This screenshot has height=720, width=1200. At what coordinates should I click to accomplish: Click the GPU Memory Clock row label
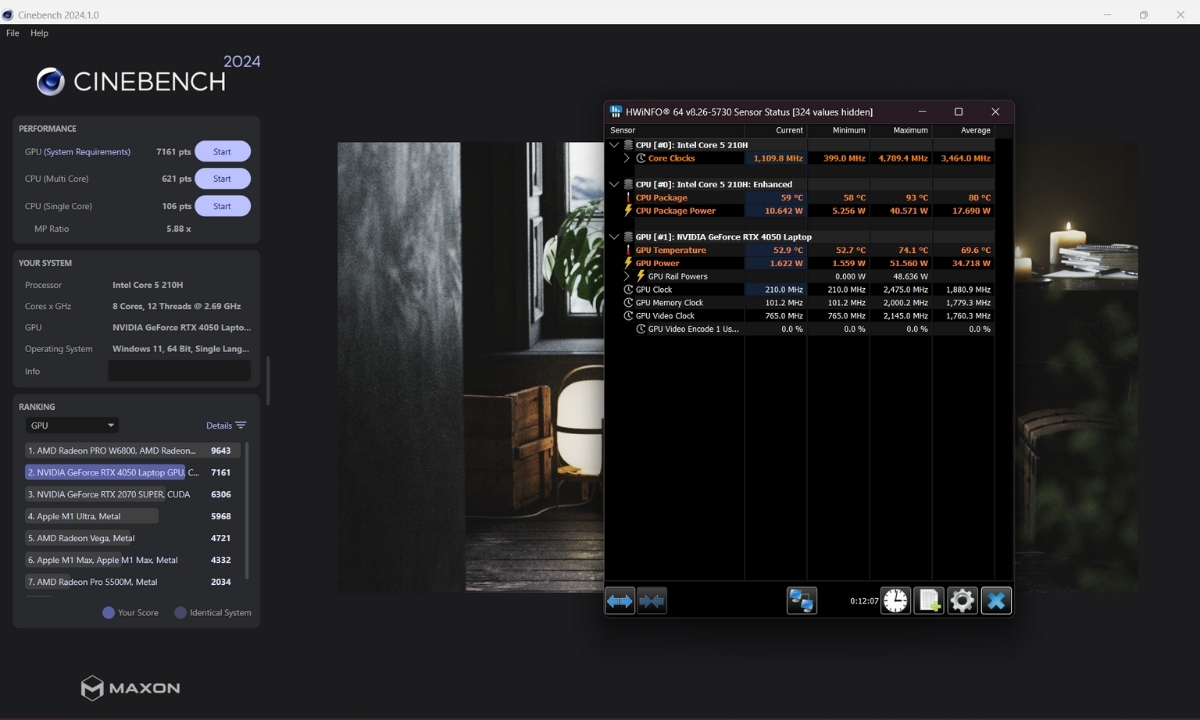pos(669,302)
